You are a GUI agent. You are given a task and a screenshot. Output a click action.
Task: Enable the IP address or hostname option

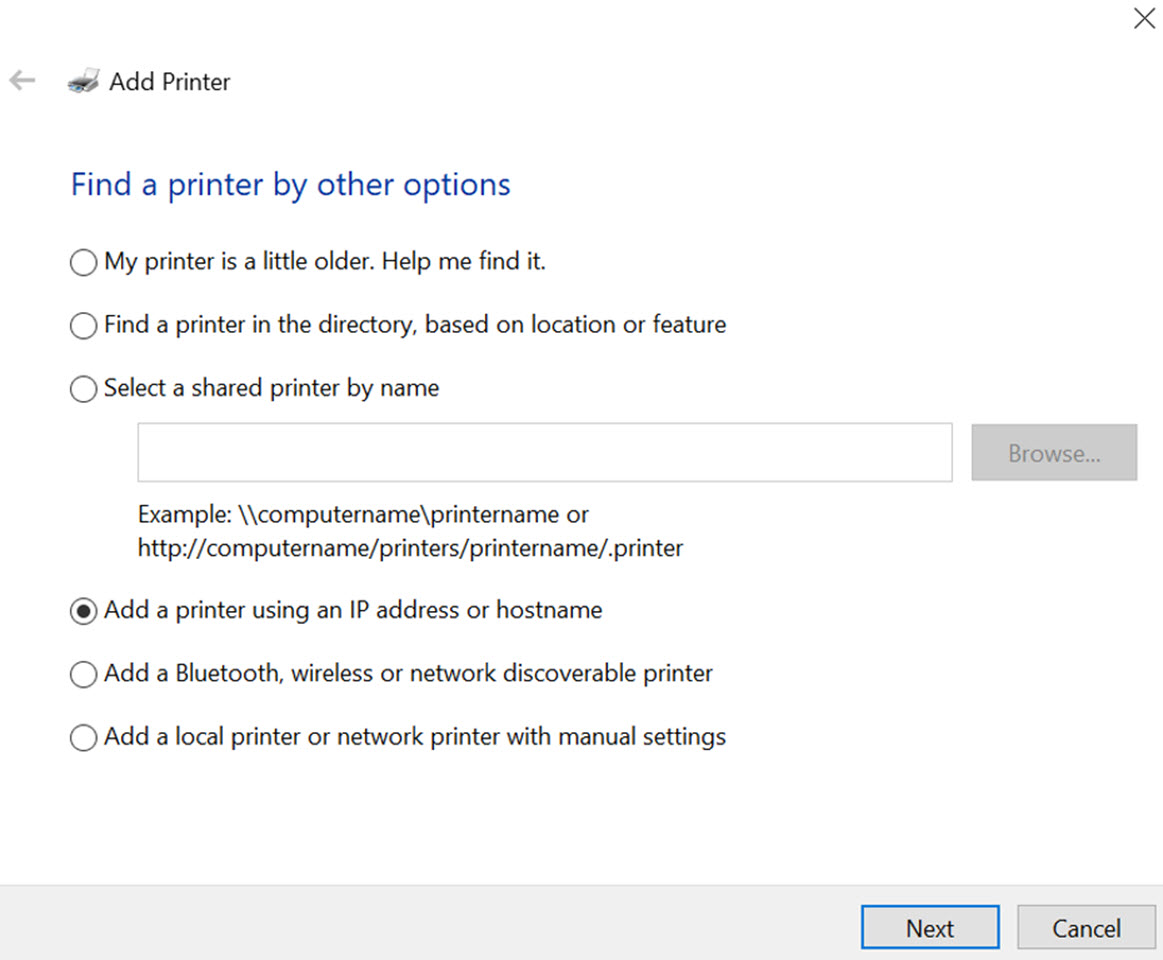tap(83, 611)
